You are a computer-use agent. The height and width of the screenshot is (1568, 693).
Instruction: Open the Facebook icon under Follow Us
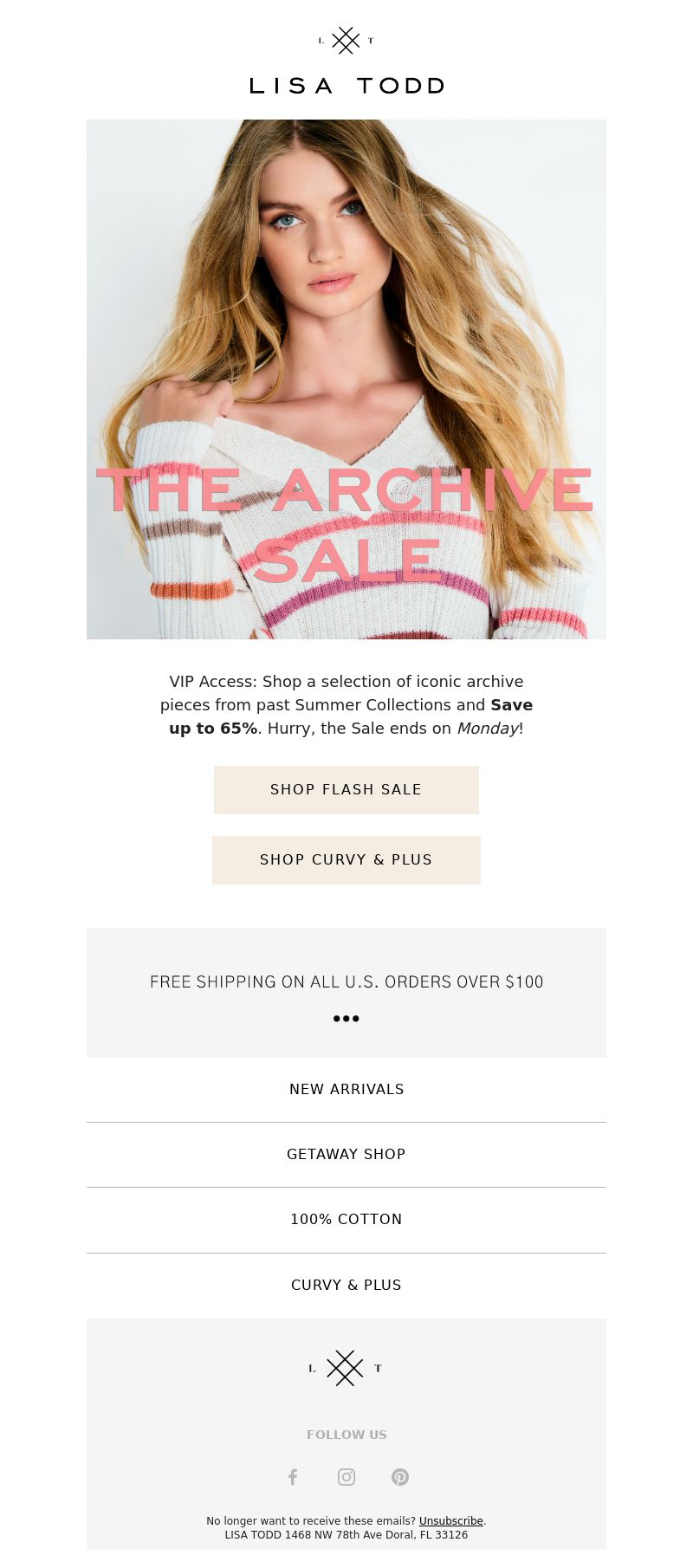(x=293, y=1477)
